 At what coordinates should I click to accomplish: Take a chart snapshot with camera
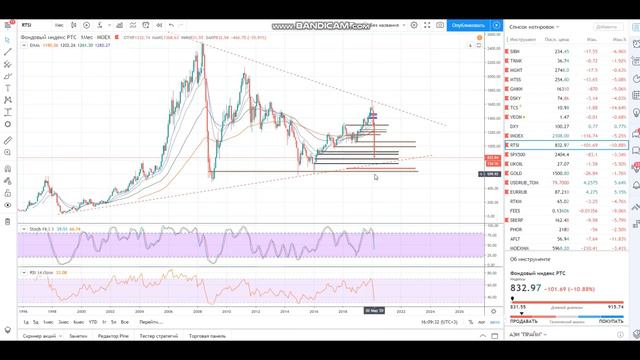pos(440,25)
